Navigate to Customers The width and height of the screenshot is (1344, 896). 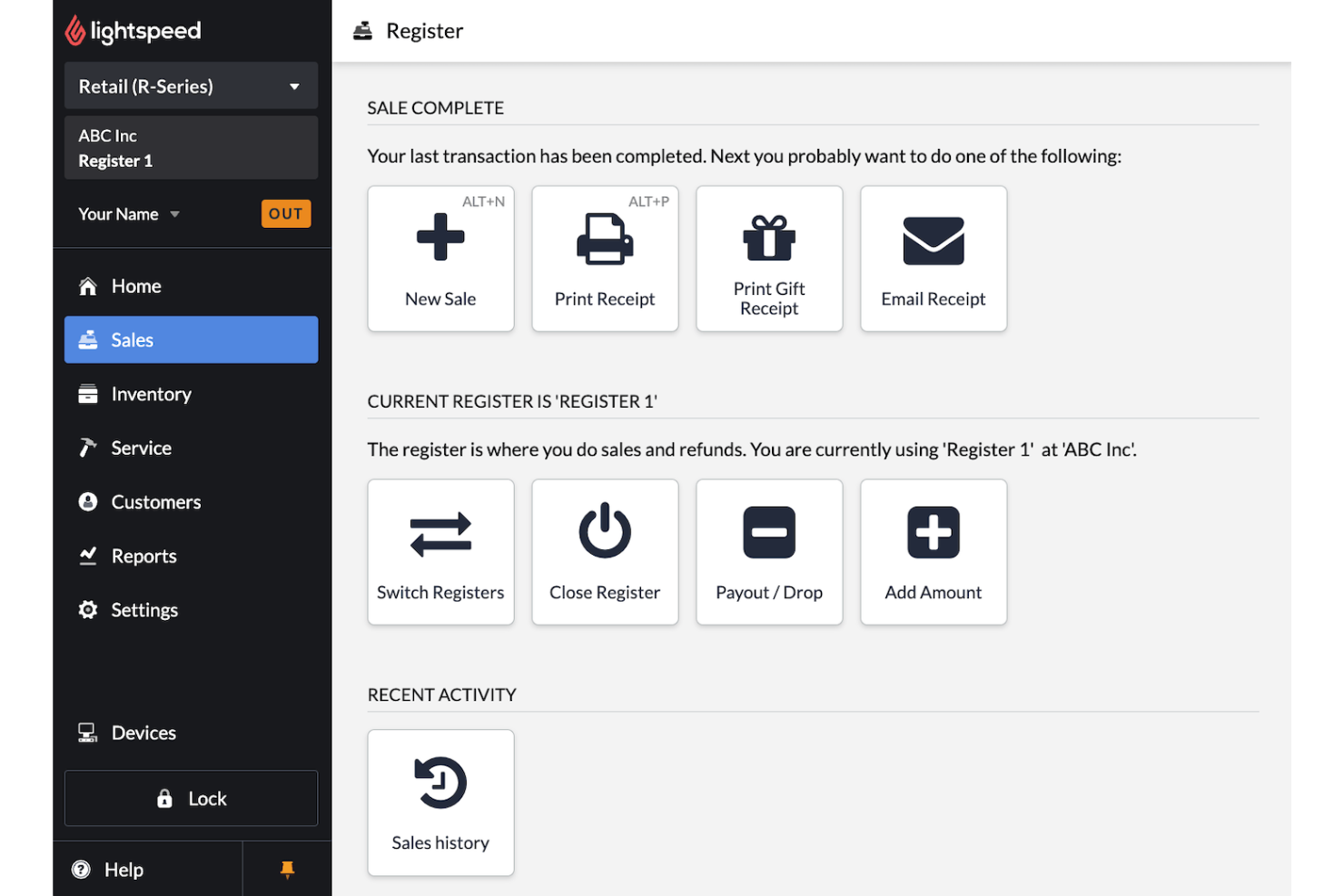coord(155,501)
